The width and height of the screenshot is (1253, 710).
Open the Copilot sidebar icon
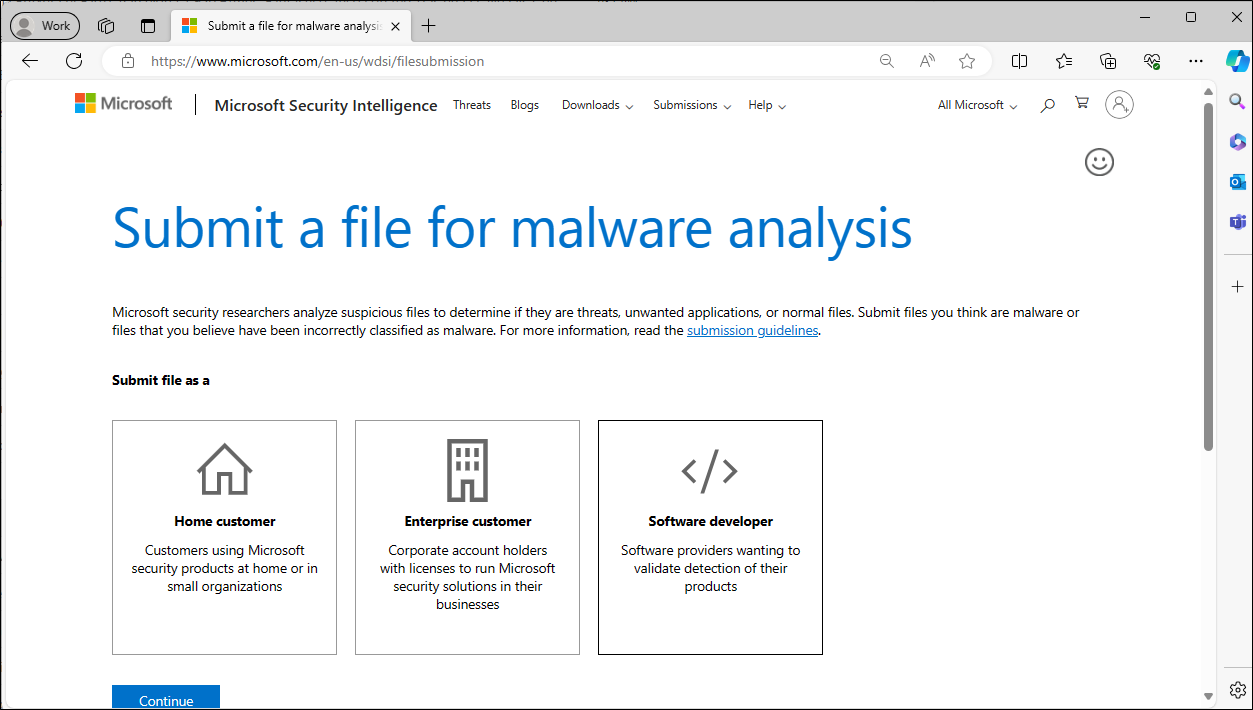click(x=1237, y=60)
